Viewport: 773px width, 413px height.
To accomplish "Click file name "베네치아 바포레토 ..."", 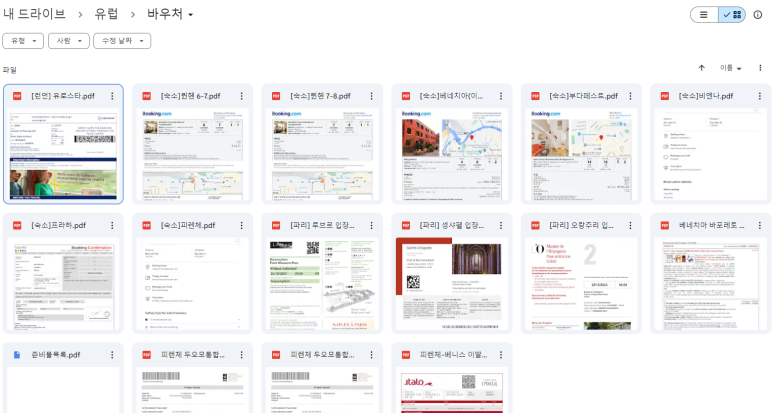I will click(x=711, y=225).
